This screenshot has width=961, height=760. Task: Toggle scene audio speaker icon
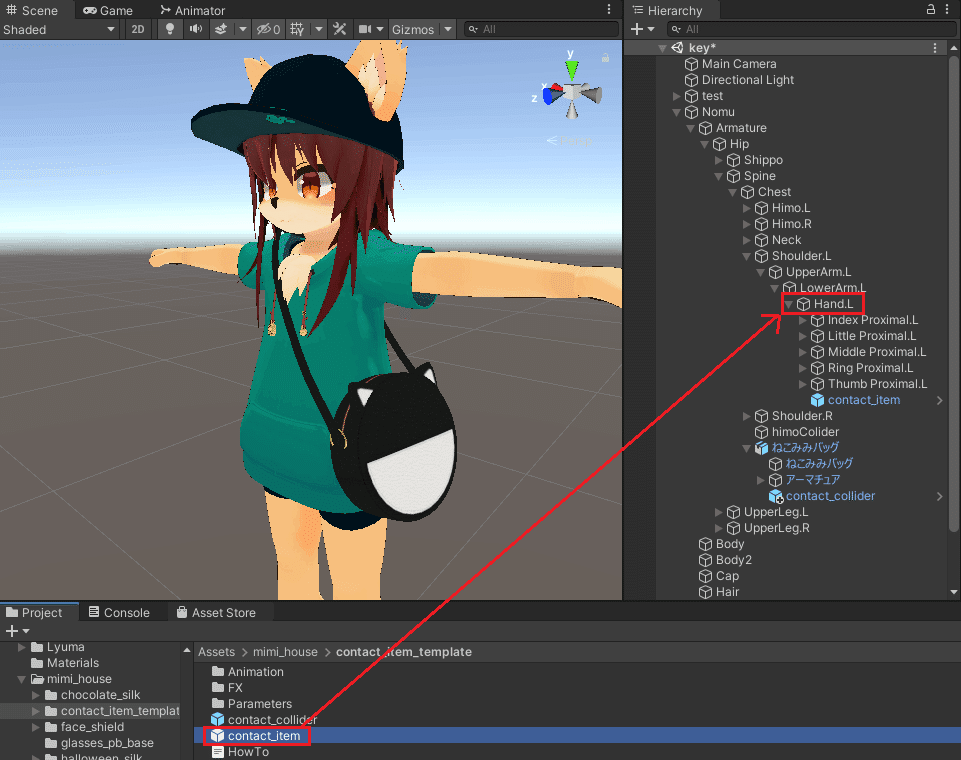pyautogui.click(x=196, y=29)
